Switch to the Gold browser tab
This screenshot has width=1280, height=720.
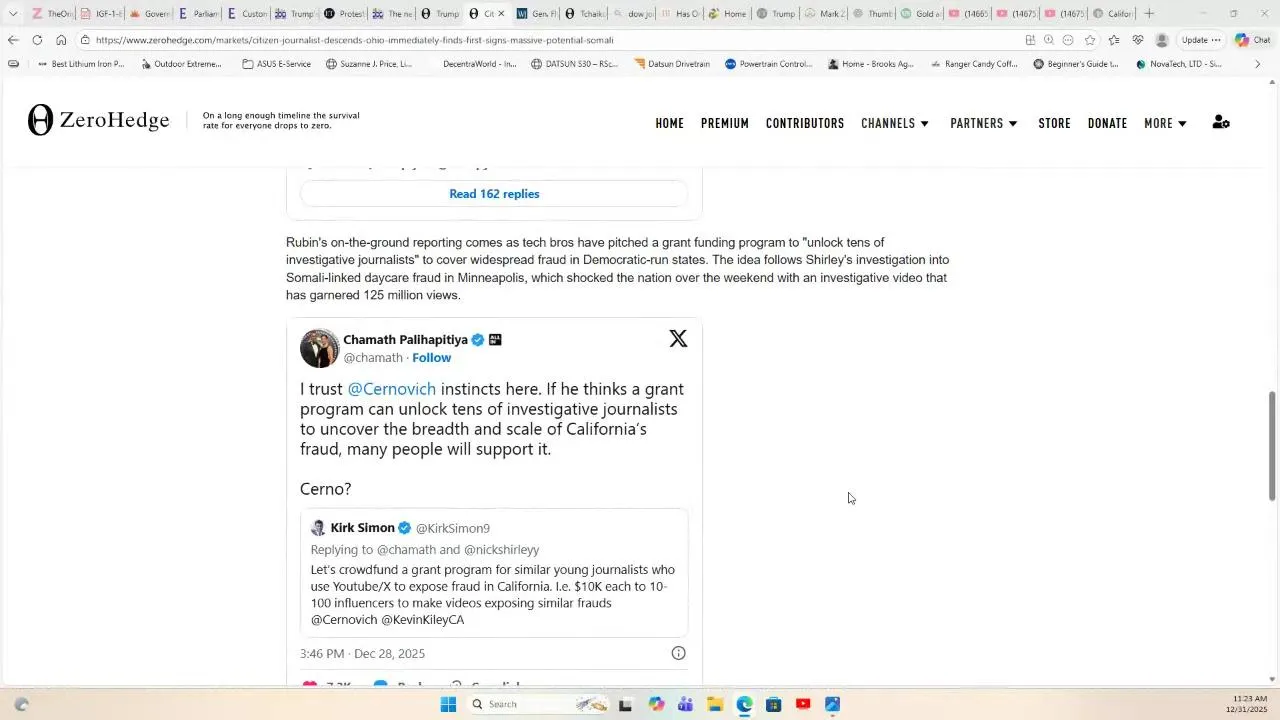point(919,13)
